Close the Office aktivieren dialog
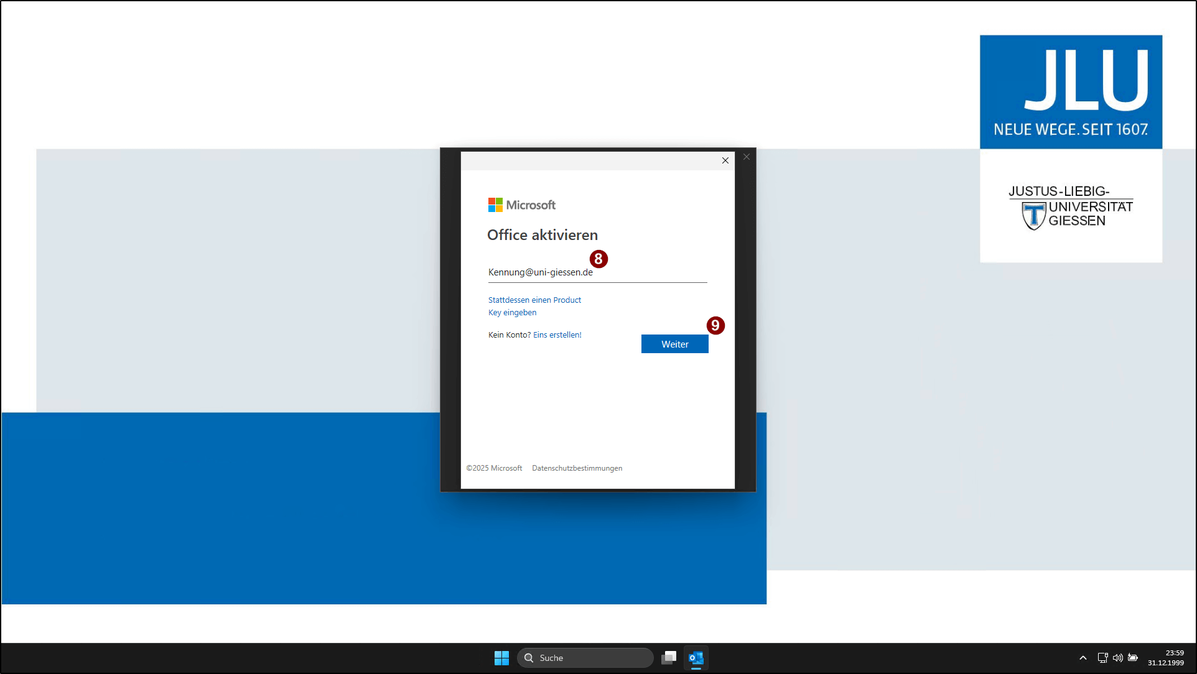 click(725, 160)
